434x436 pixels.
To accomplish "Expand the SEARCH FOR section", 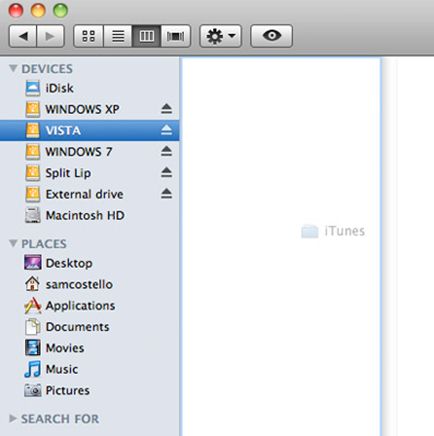I will point(13,418).
